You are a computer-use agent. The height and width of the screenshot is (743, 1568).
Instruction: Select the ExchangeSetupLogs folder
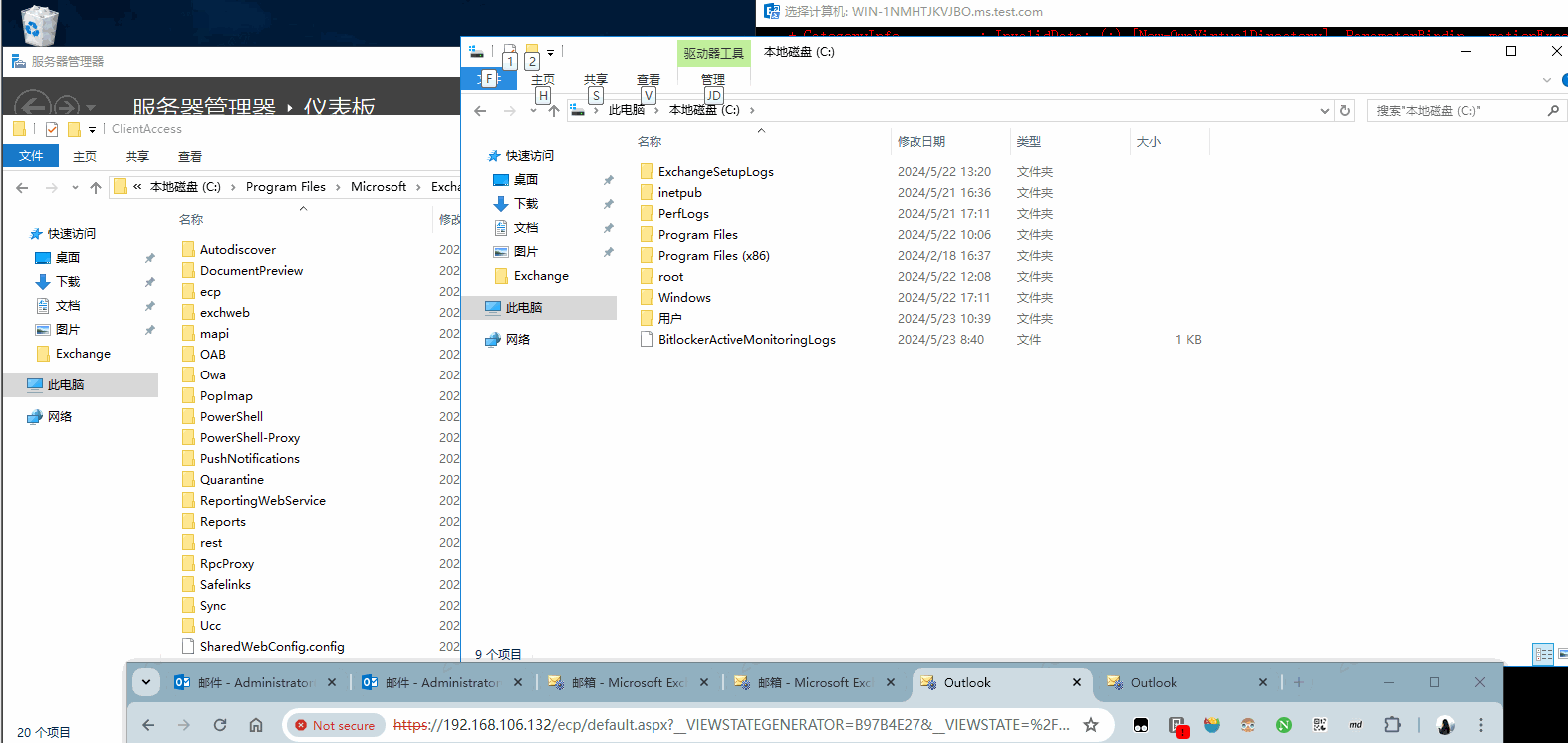click(x=715, y=172)
